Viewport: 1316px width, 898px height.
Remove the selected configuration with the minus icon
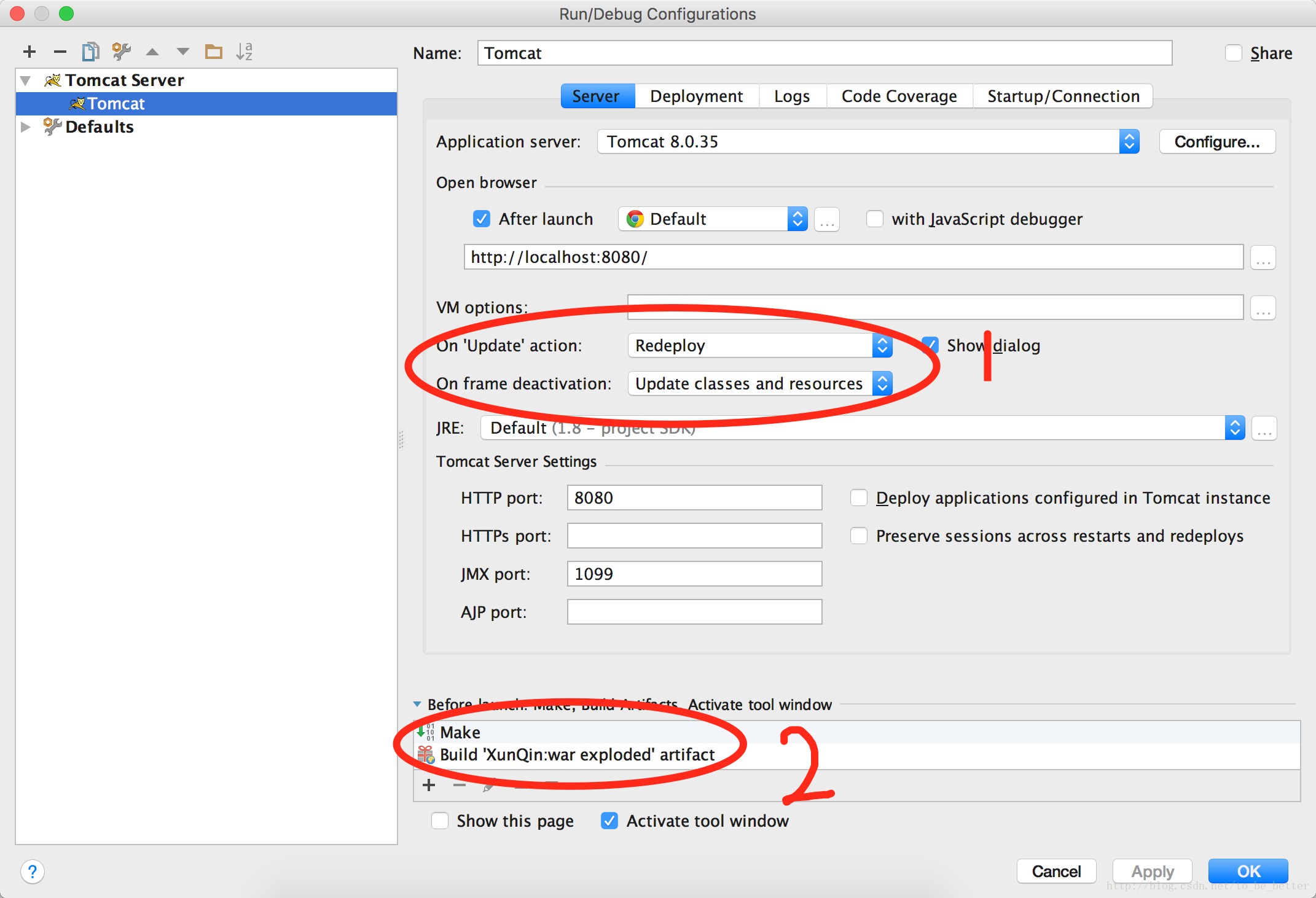click(60, 52)
